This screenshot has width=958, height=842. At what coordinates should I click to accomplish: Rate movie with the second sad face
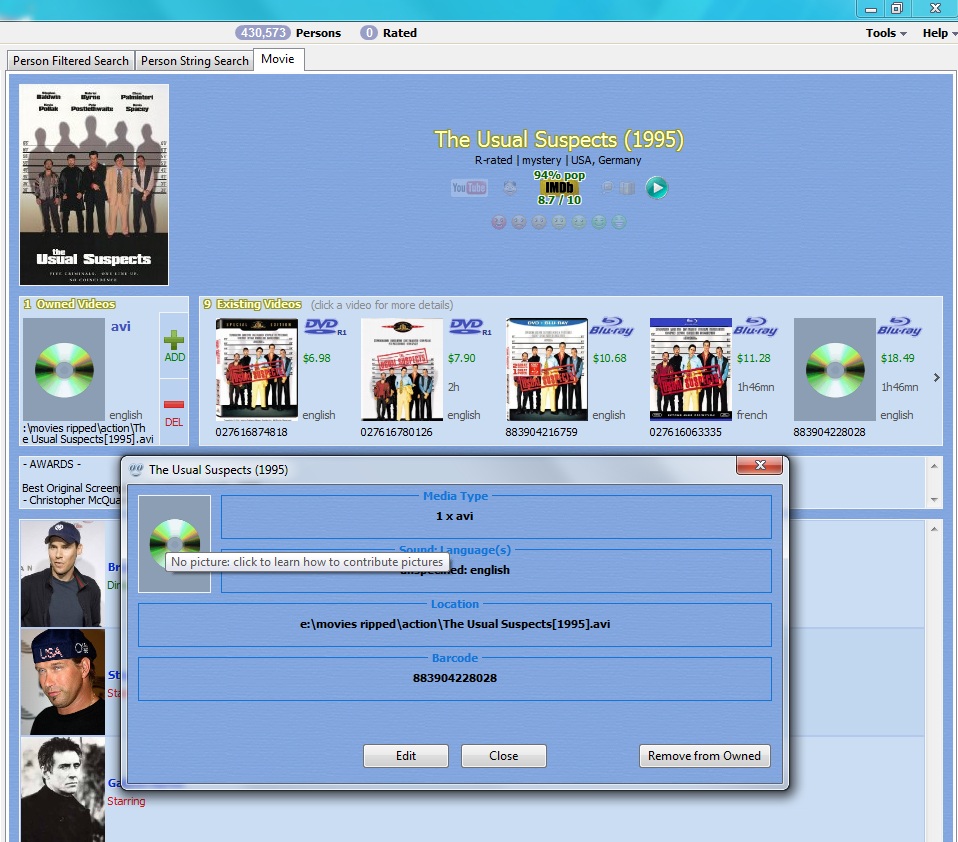tap(519, 222)
